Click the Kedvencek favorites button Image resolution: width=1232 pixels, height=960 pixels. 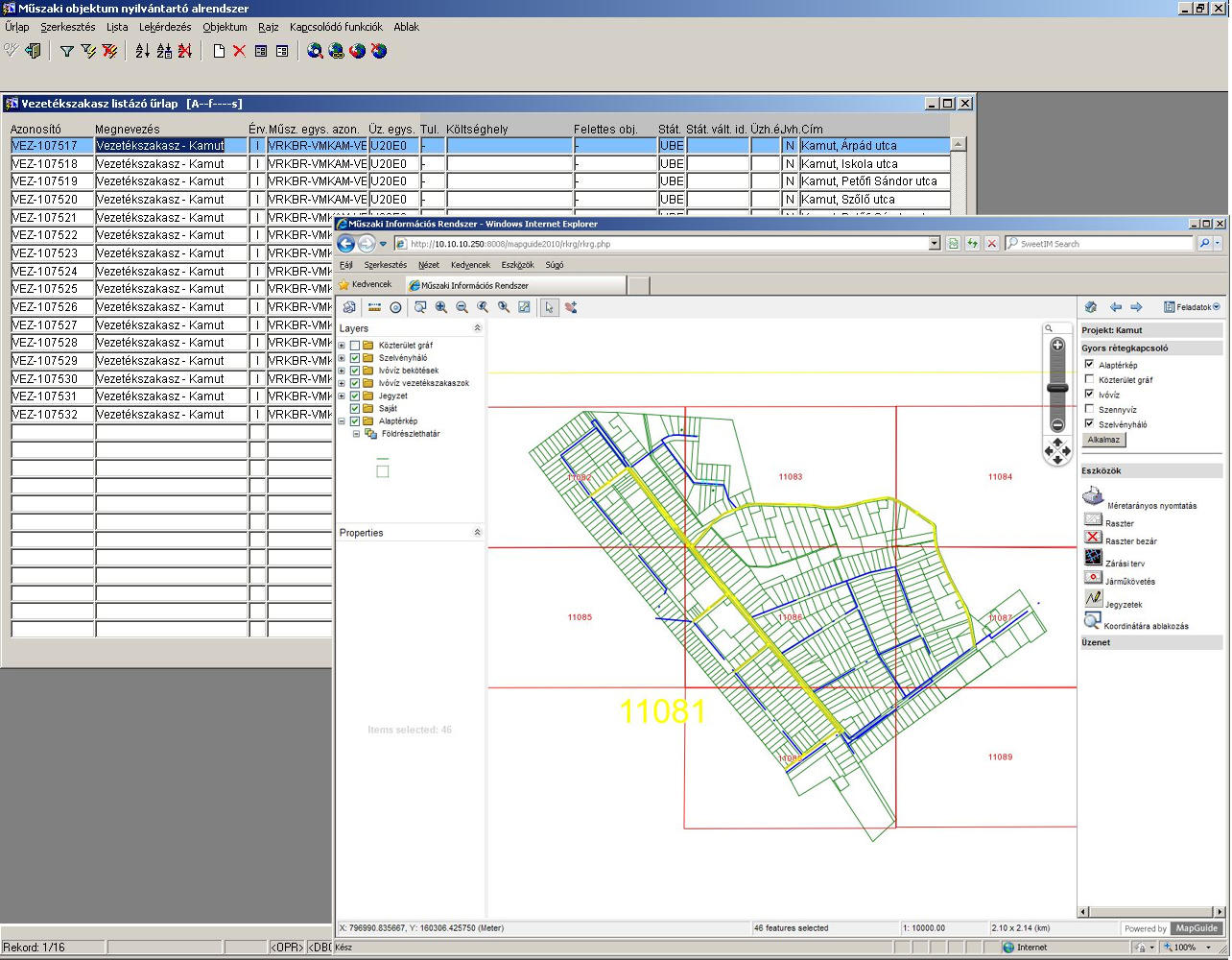(366, 285)
